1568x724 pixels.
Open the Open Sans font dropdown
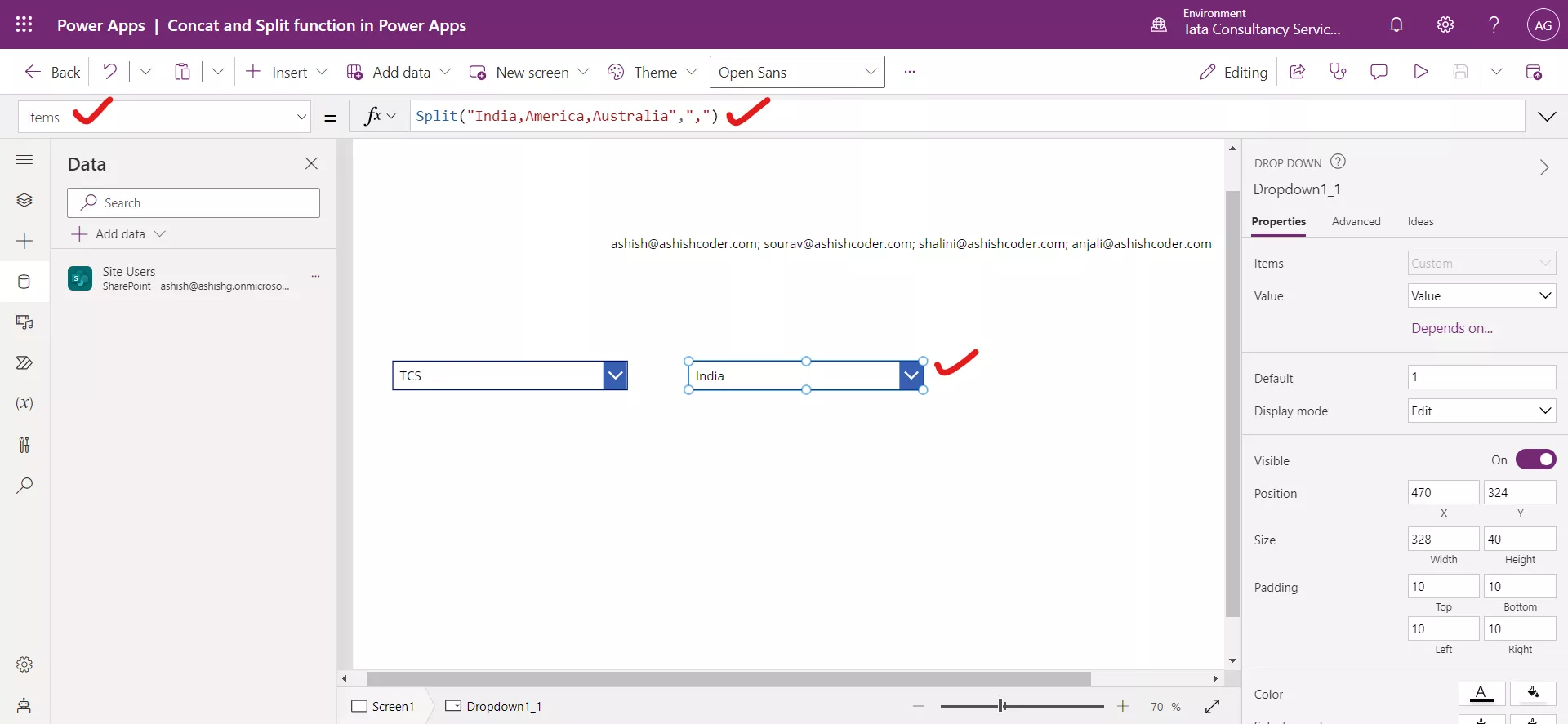coord(797,72)
